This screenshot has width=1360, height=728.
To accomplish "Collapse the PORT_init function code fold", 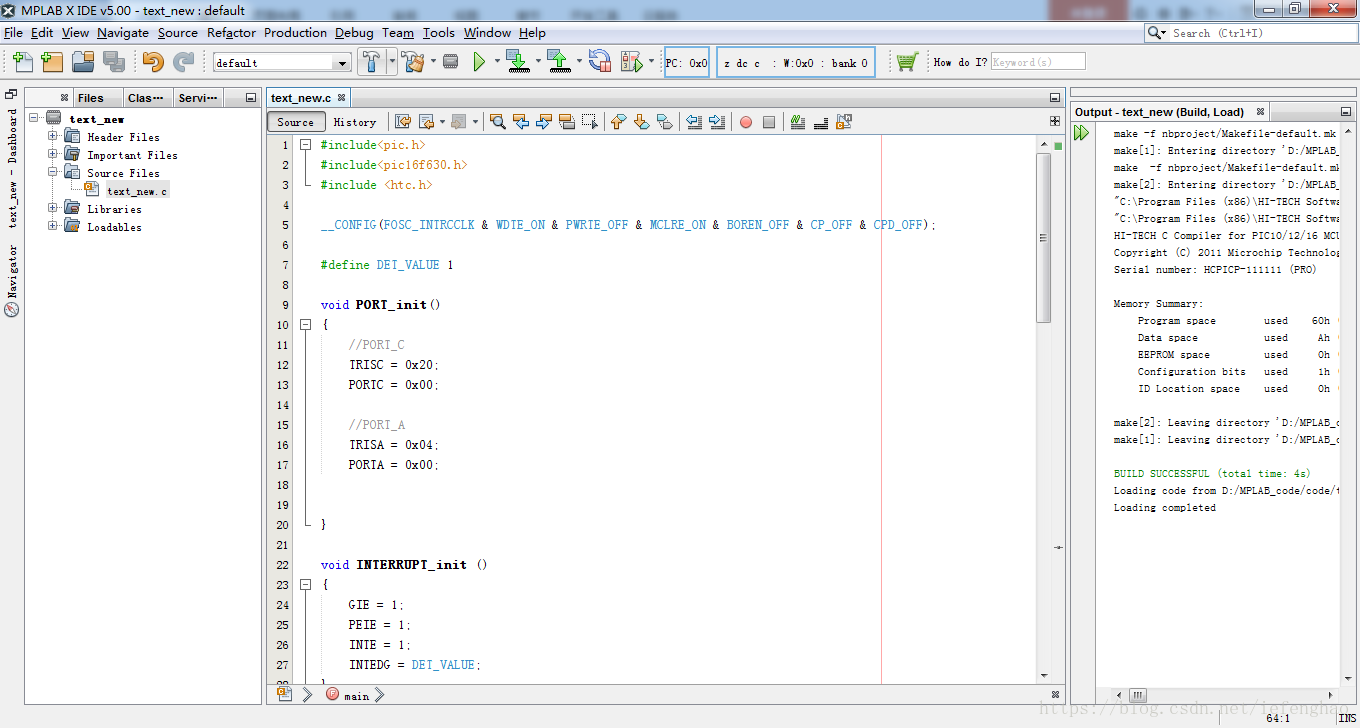I will 306,325.
